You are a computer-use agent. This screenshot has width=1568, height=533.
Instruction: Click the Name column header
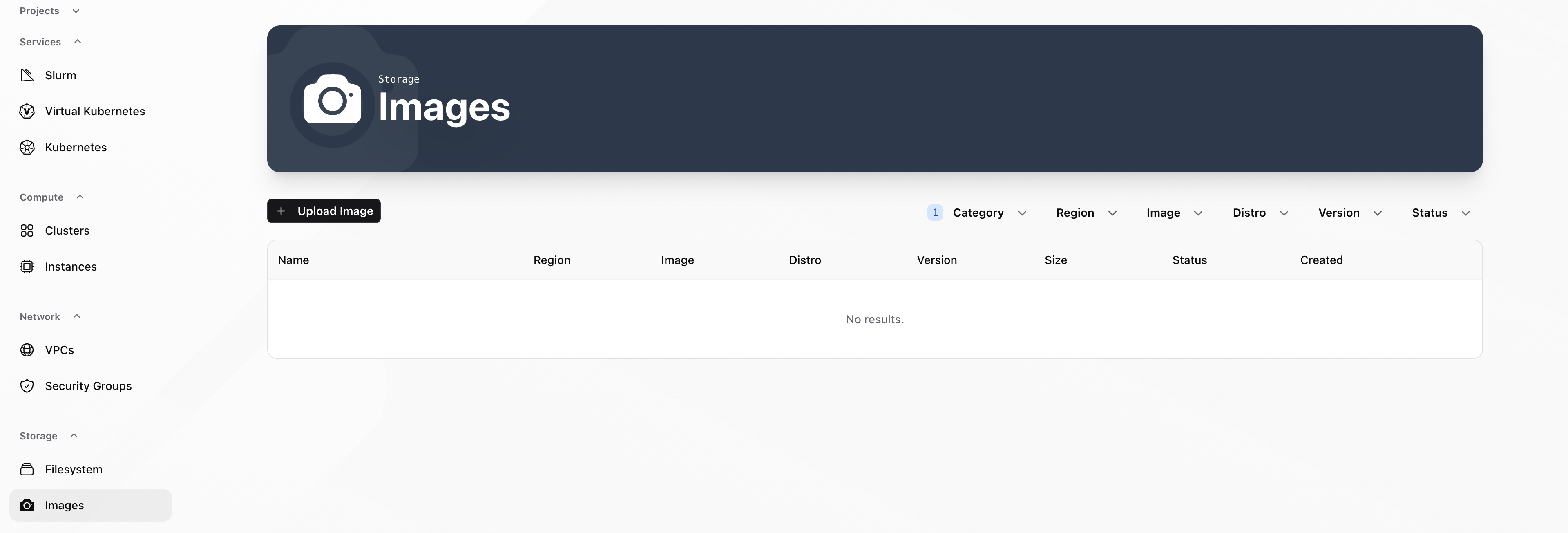point(293,260)
